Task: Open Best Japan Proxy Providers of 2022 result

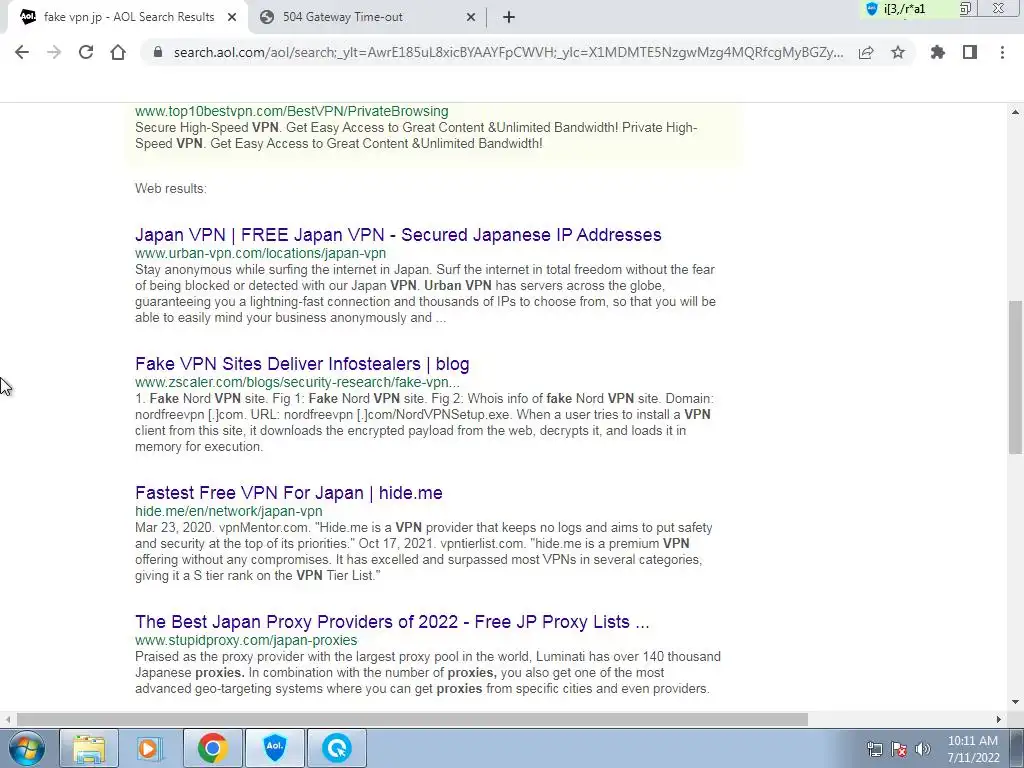Action: (392, 622)
